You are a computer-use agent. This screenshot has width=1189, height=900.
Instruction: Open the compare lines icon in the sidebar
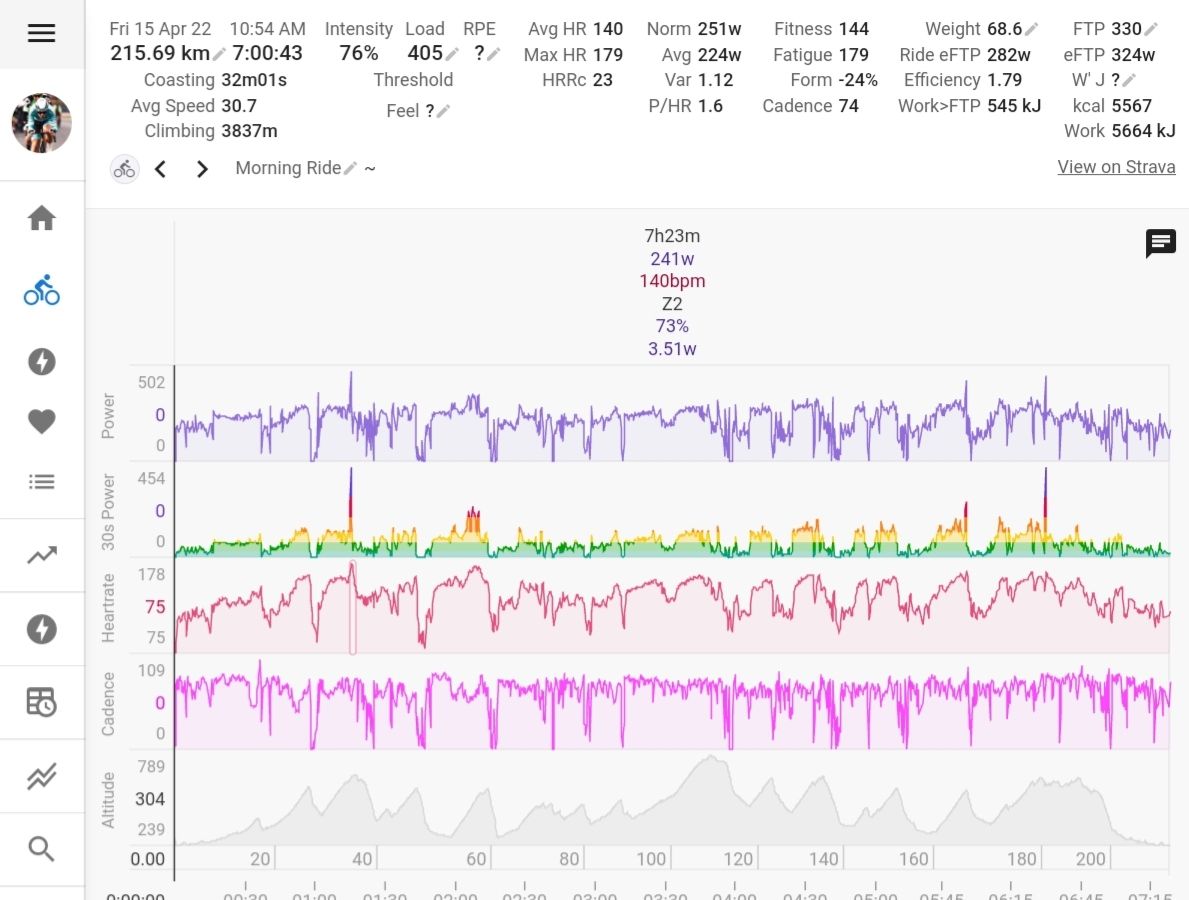coord(41,776)
